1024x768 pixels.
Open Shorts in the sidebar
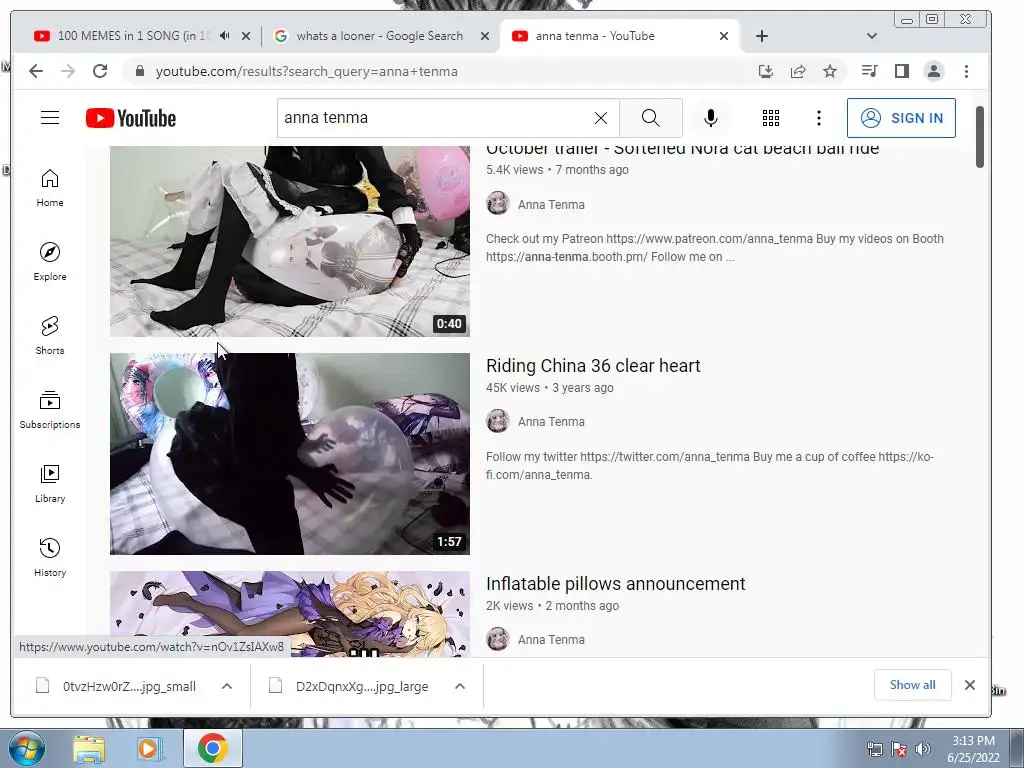(50, 336)
